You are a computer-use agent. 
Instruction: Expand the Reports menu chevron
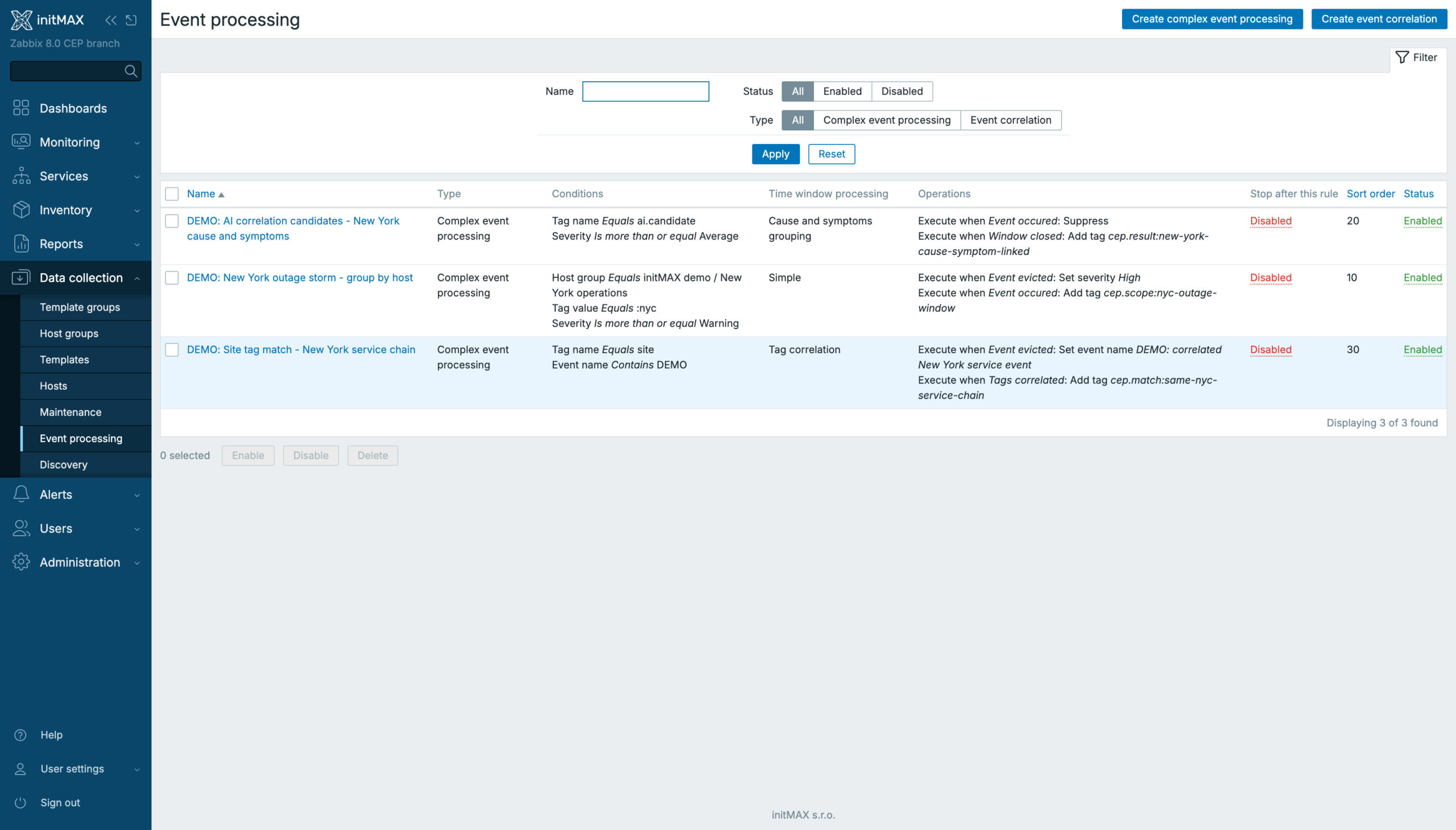(x=136, y=245)
